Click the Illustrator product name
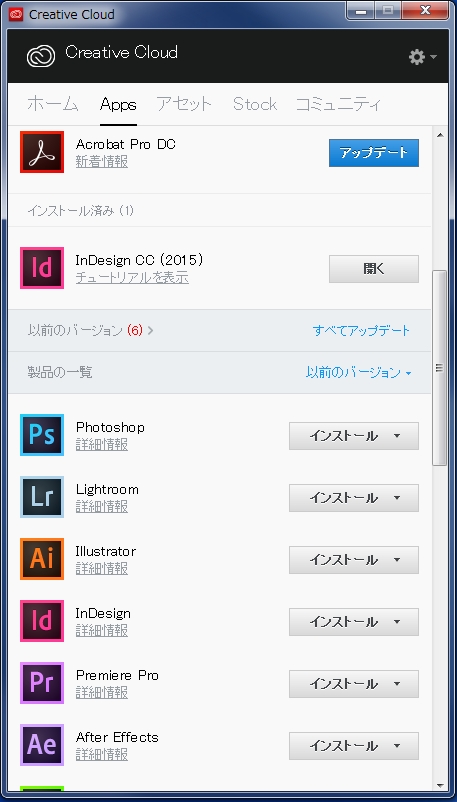This screenshot has width=457, height=802. coord(106,551)
